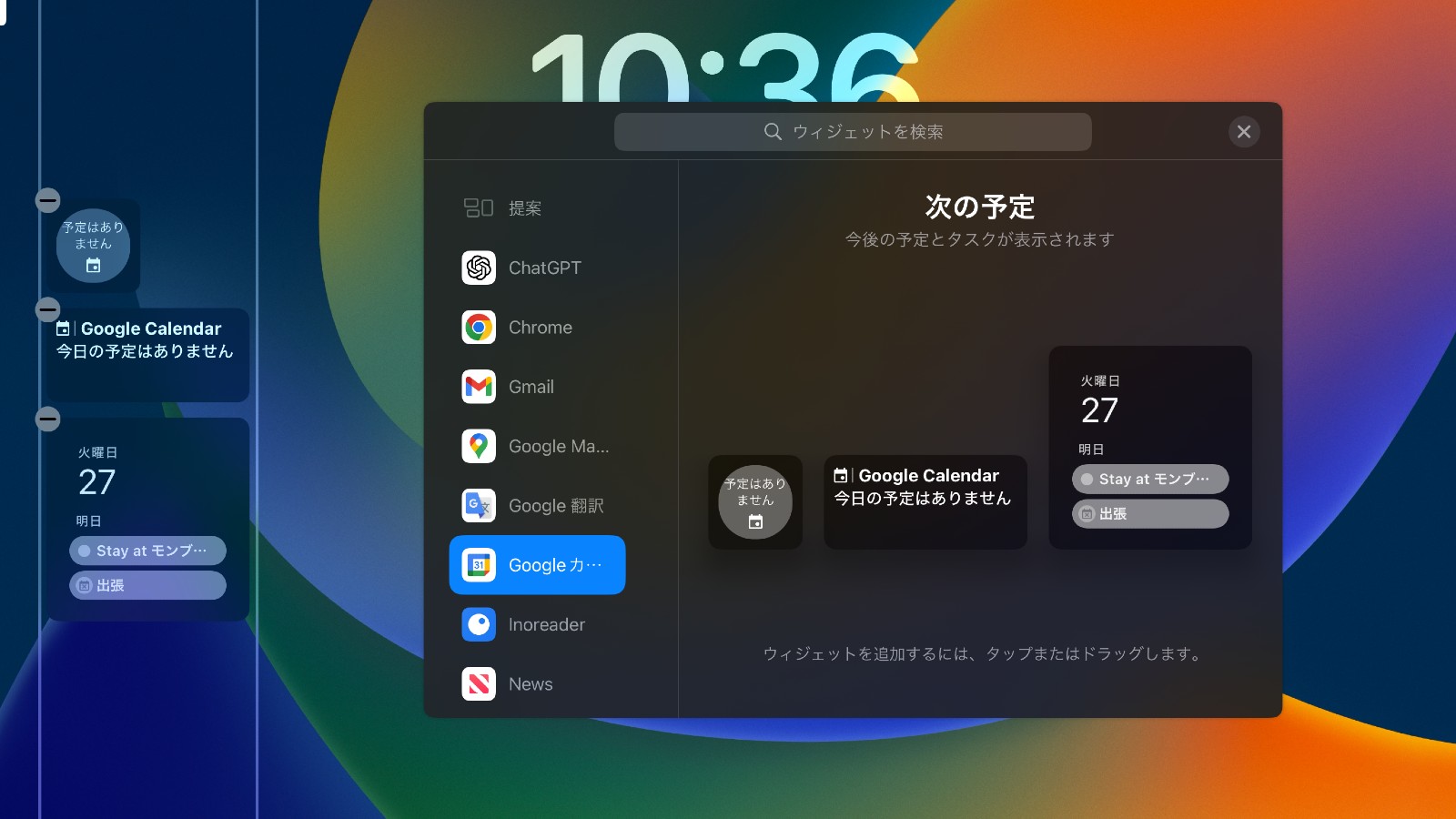Select the ChatGPT icon in the widget sidebar
This screenshot has width=1456, height=819.
(478, 268)
